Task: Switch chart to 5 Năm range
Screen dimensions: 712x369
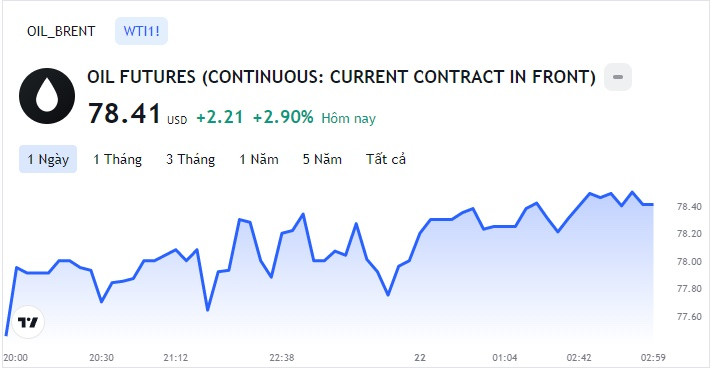Action: [322, 159]
